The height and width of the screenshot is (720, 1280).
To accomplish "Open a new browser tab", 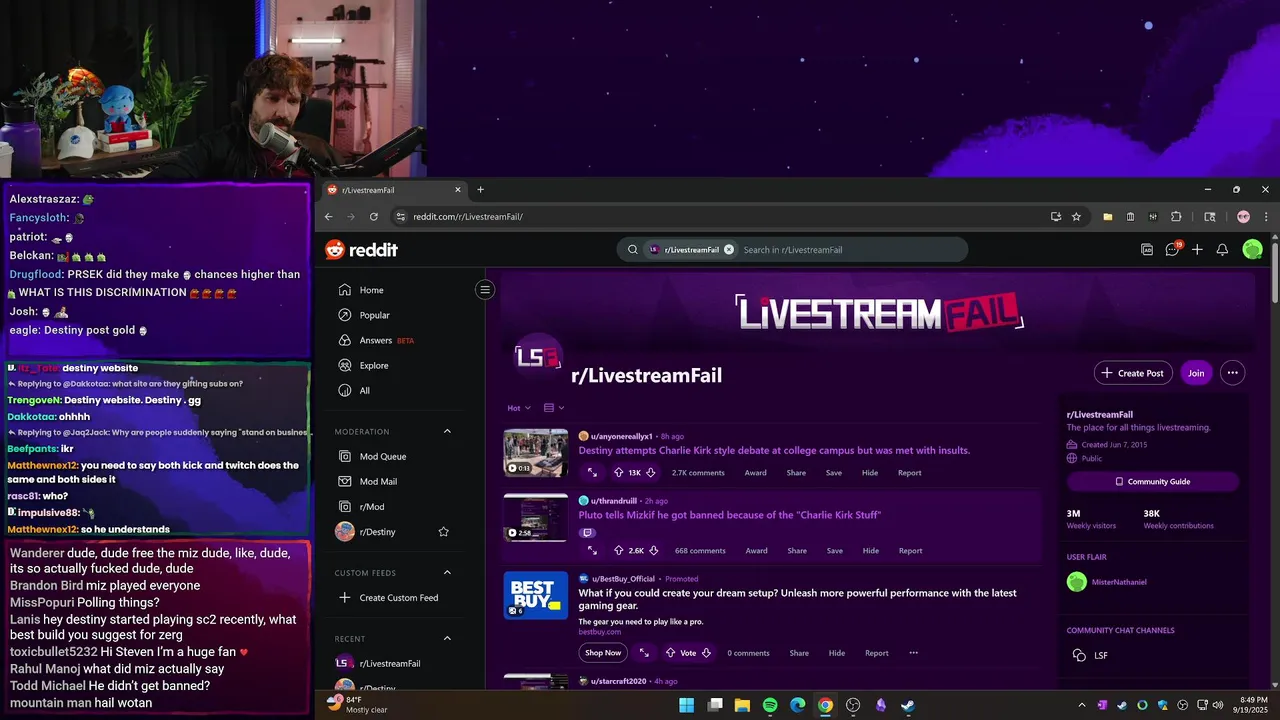I will (x=480, y=190).
